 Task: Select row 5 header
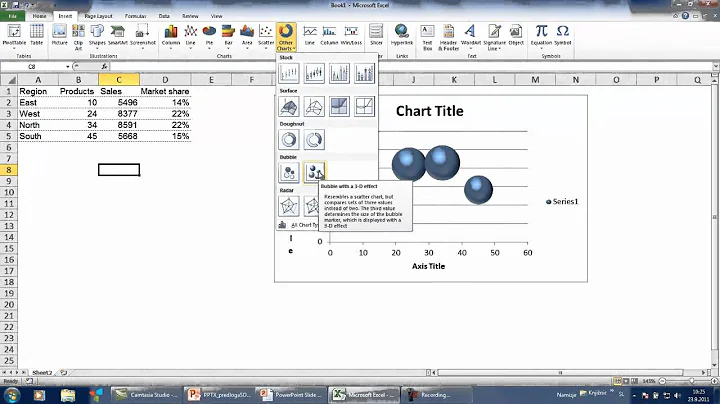(x=8, y=136)
